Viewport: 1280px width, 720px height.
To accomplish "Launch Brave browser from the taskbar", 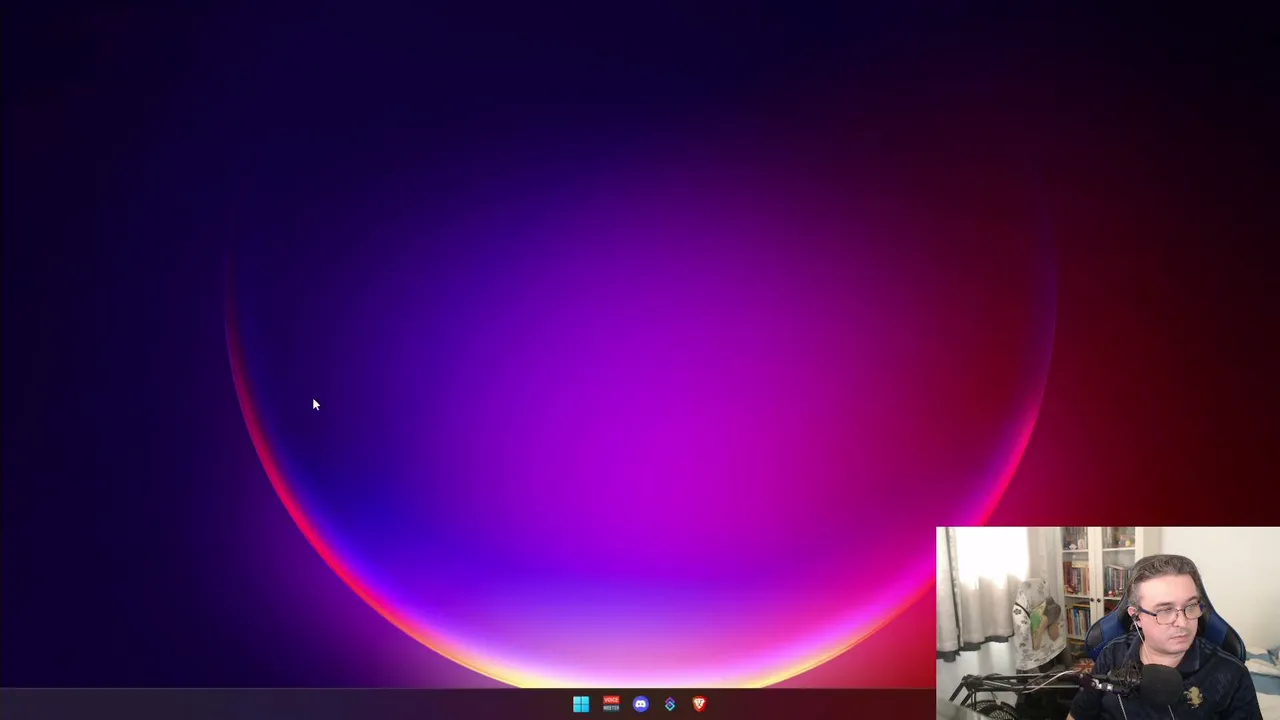I will click(x=699, y=704).
